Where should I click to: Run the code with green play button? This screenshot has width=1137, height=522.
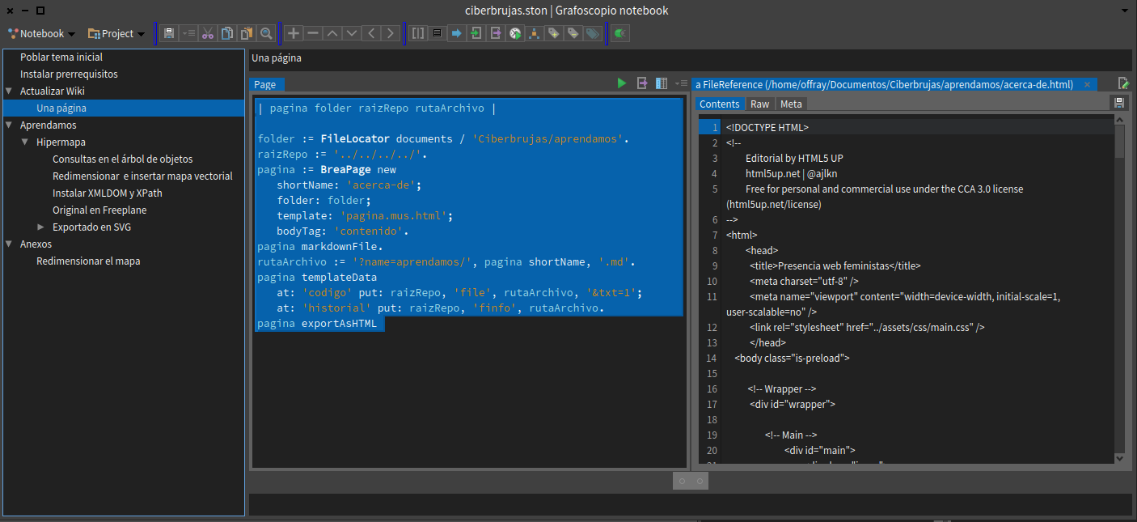coord(622,84)
